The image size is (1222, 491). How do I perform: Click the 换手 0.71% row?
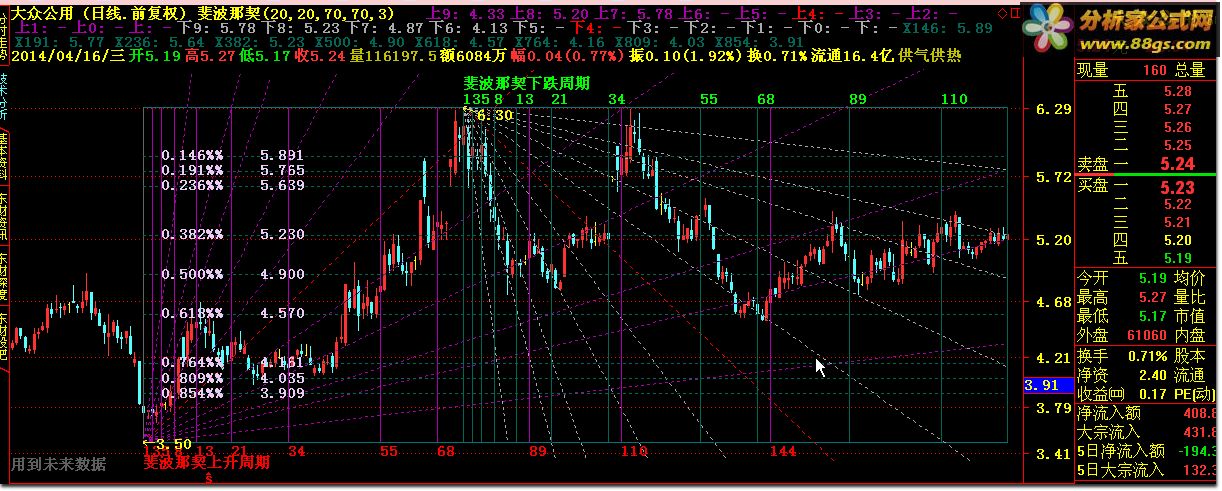pos(1120,355)
